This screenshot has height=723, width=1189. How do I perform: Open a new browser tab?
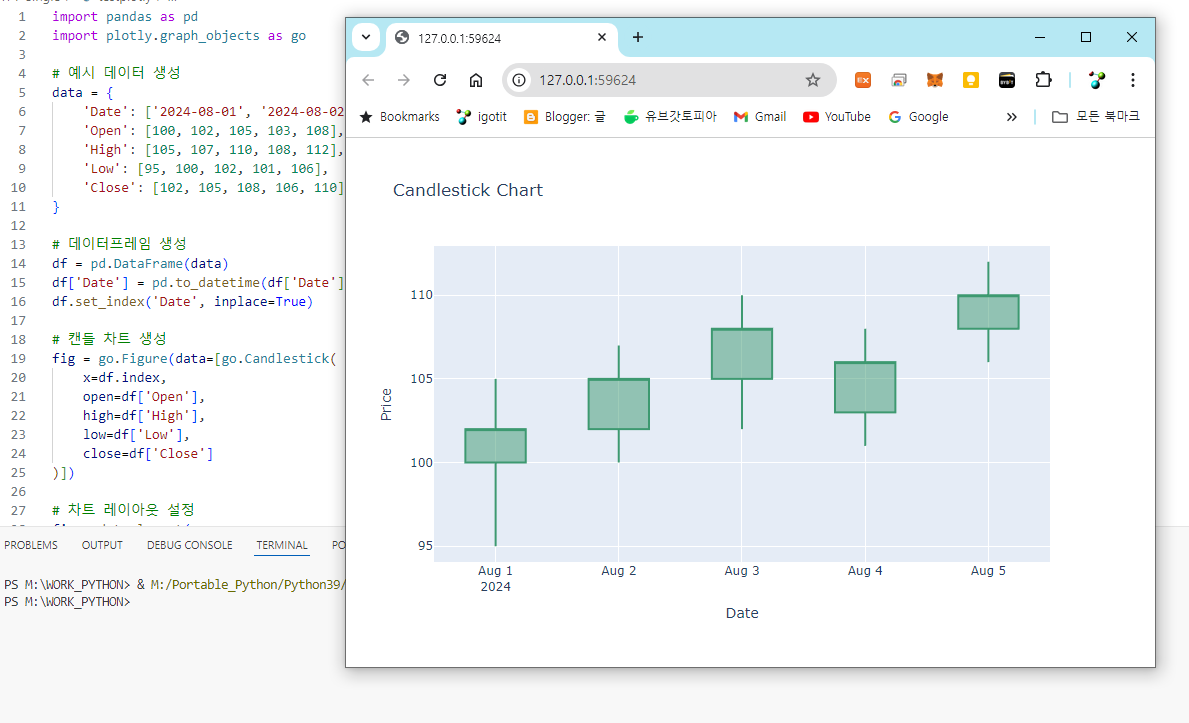pos(638,37)
